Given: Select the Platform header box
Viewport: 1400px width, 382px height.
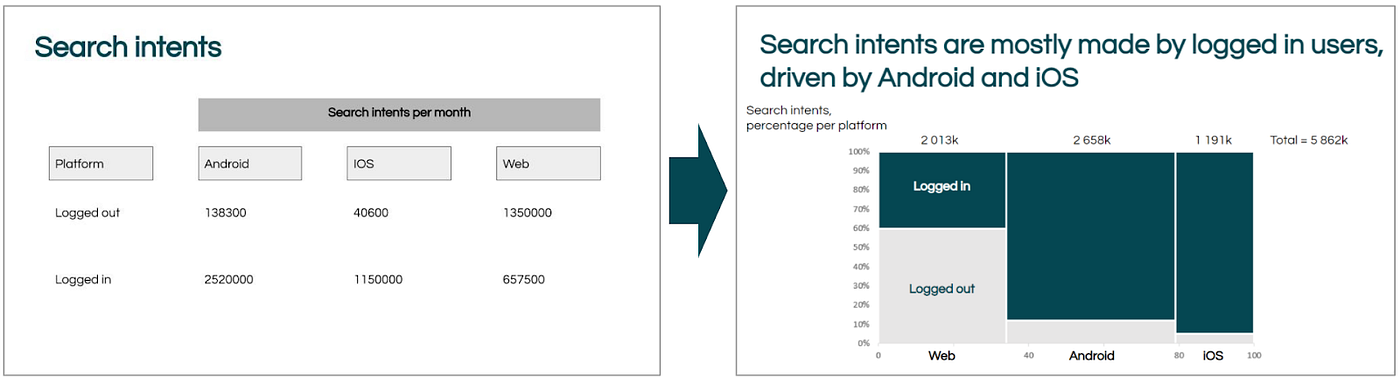Looking at the screenshot, I should [x=101, y=164].
